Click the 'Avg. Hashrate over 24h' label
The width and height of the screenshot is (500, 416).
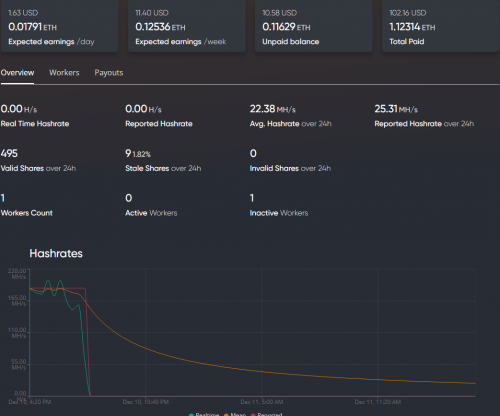(291, 124)
